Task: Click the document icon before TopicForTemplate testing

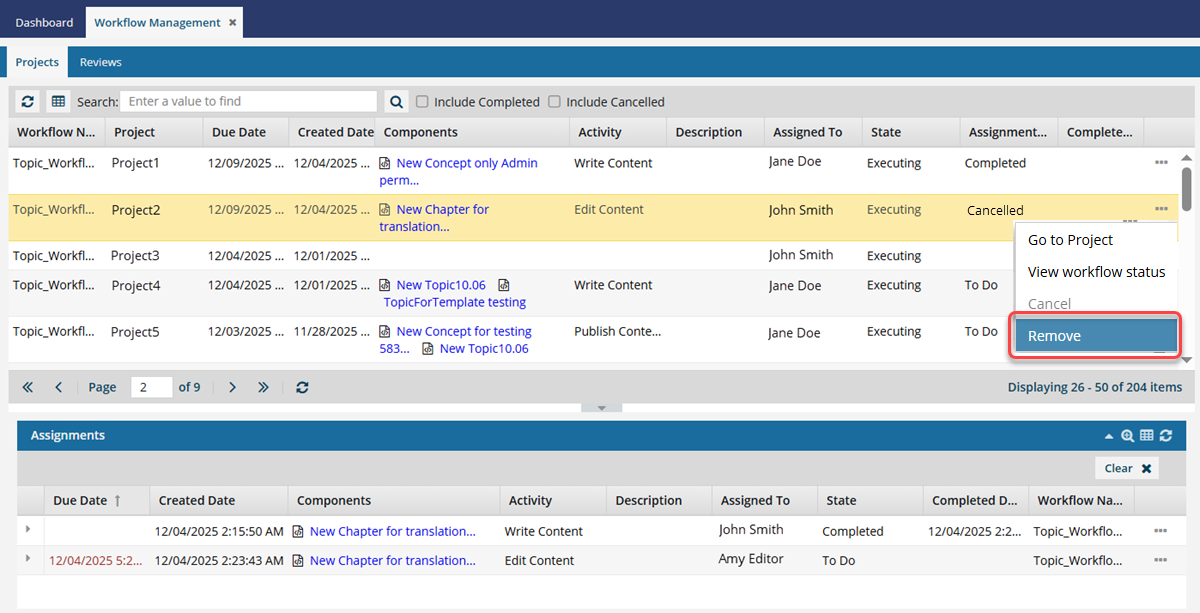Action: coord(504,285)
